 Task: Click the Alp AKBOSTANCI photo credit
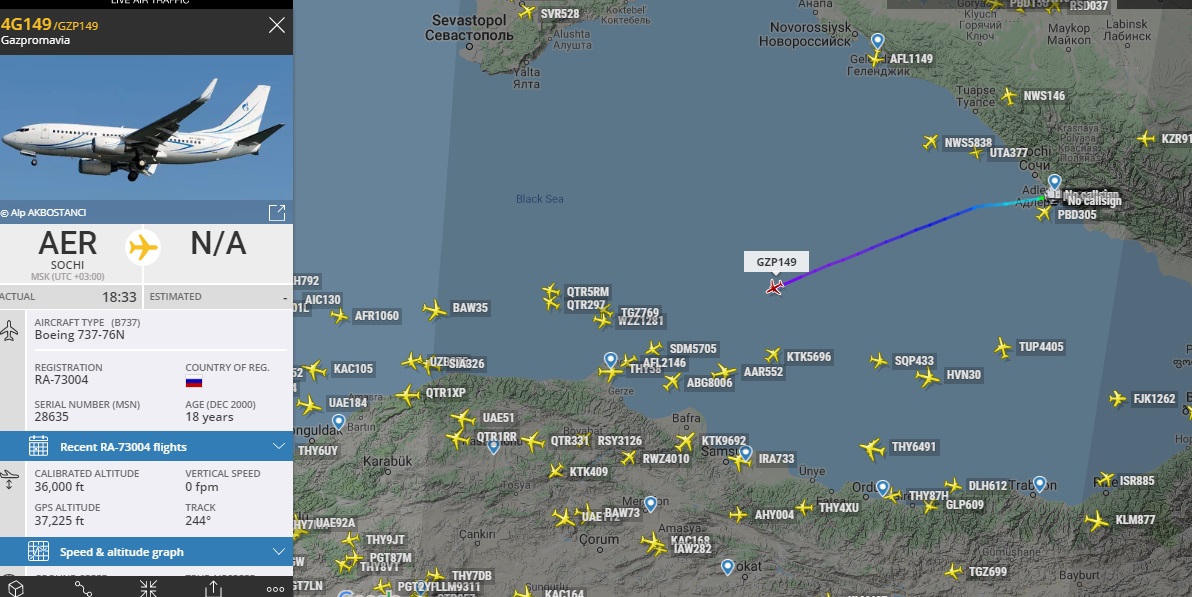click(43, 213)
